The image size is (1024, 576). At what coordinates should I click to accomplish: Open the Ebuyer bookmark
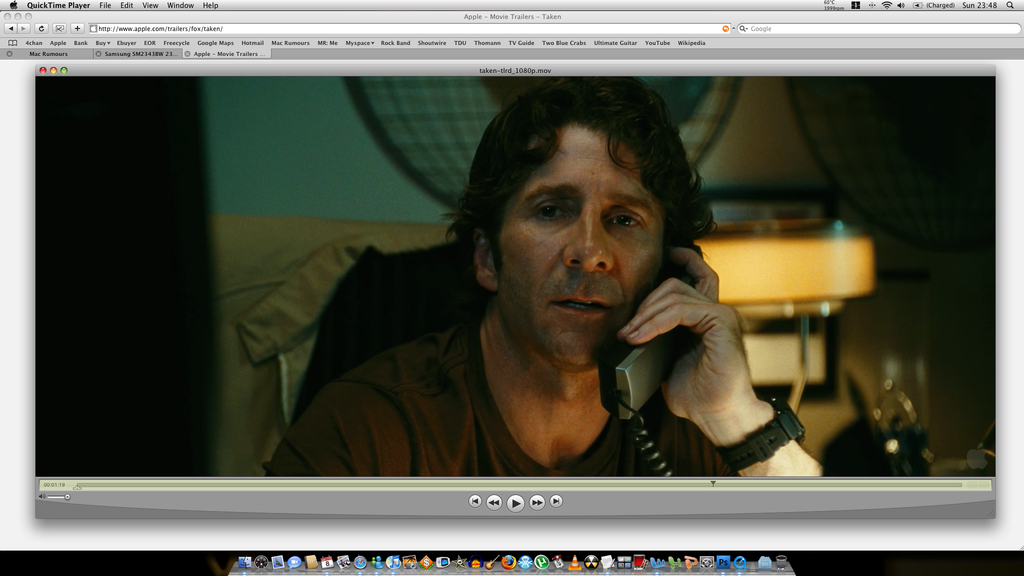(127, 43)
